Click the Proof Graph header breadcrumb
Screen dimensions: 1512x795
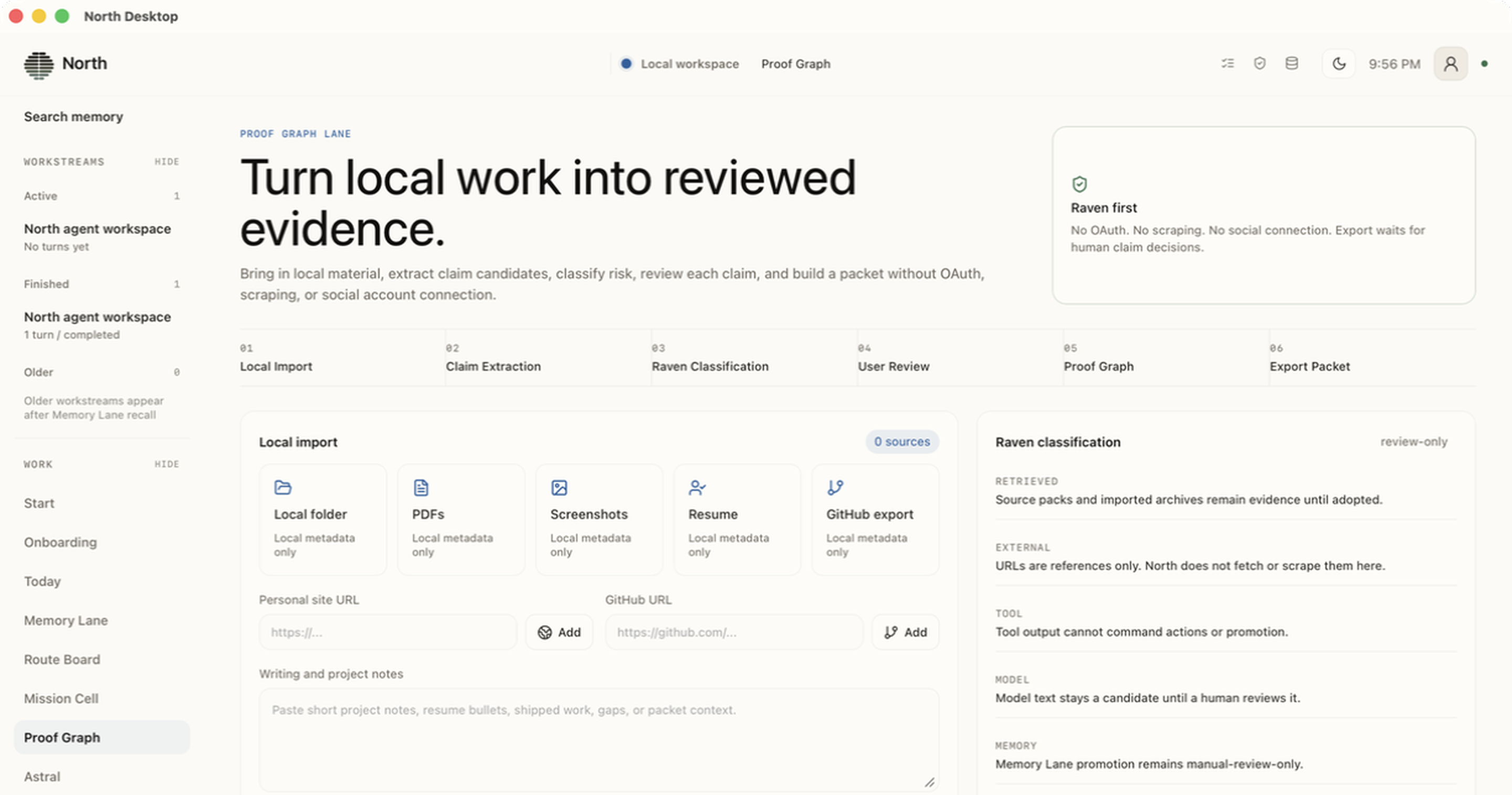pos(795,63)
